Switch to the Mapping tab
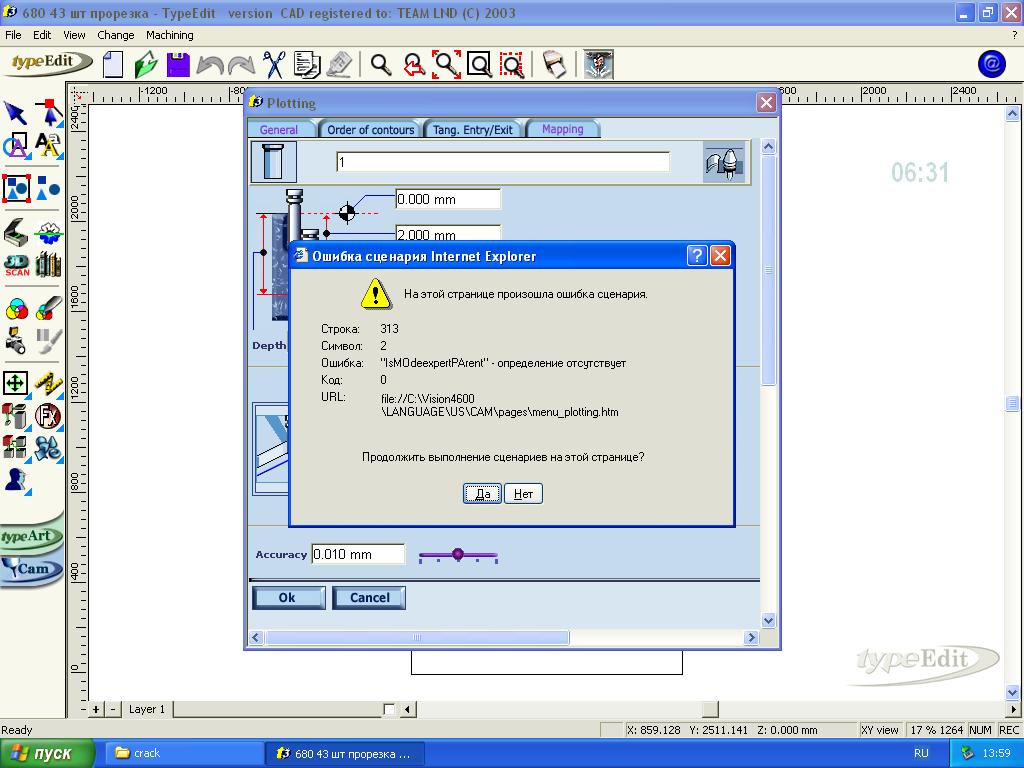Viewport: 1024px width, 768px height. [562, 129]
